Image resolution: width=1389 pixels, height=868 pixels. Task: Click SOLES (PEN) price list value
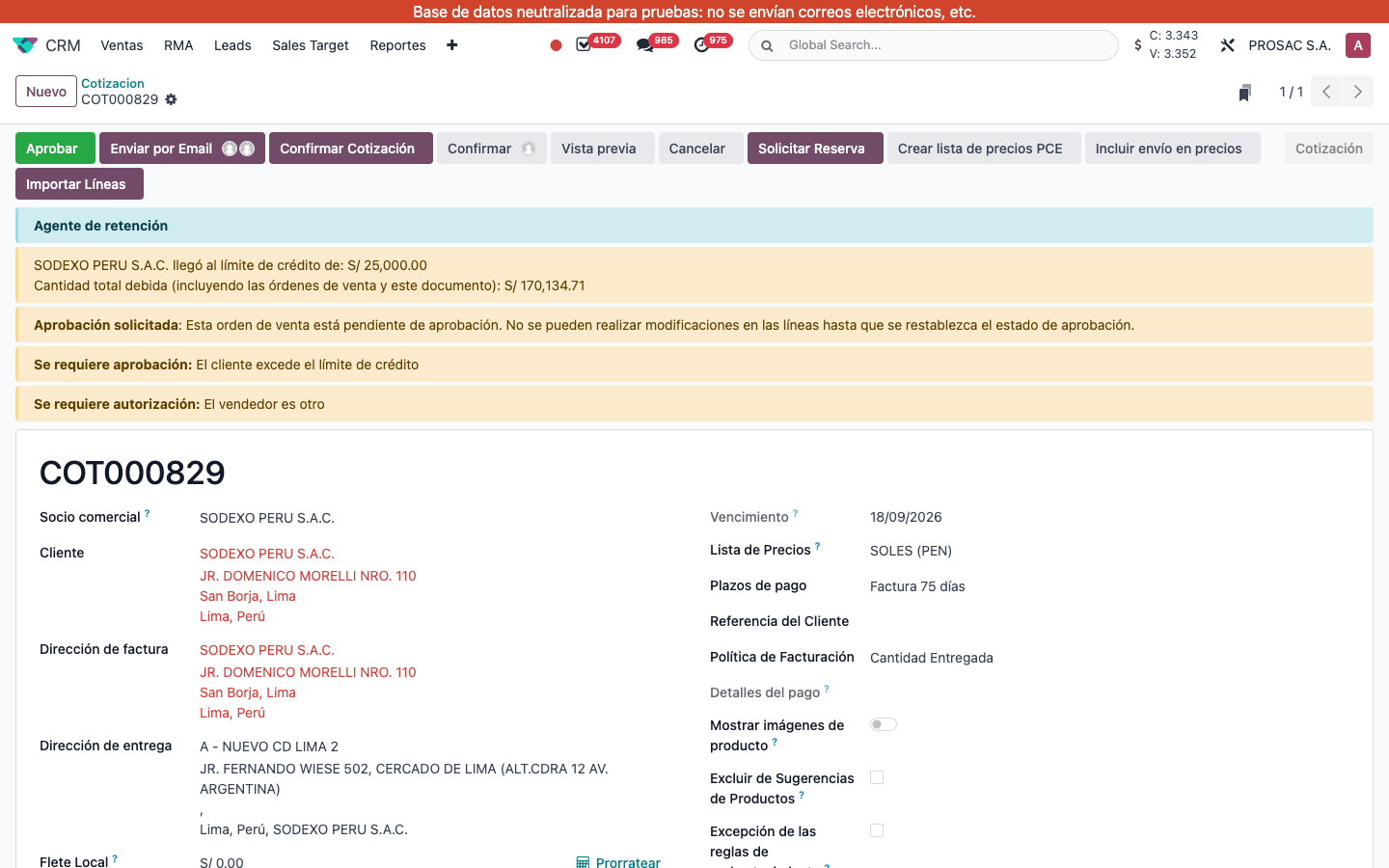[x=911, y=551]
